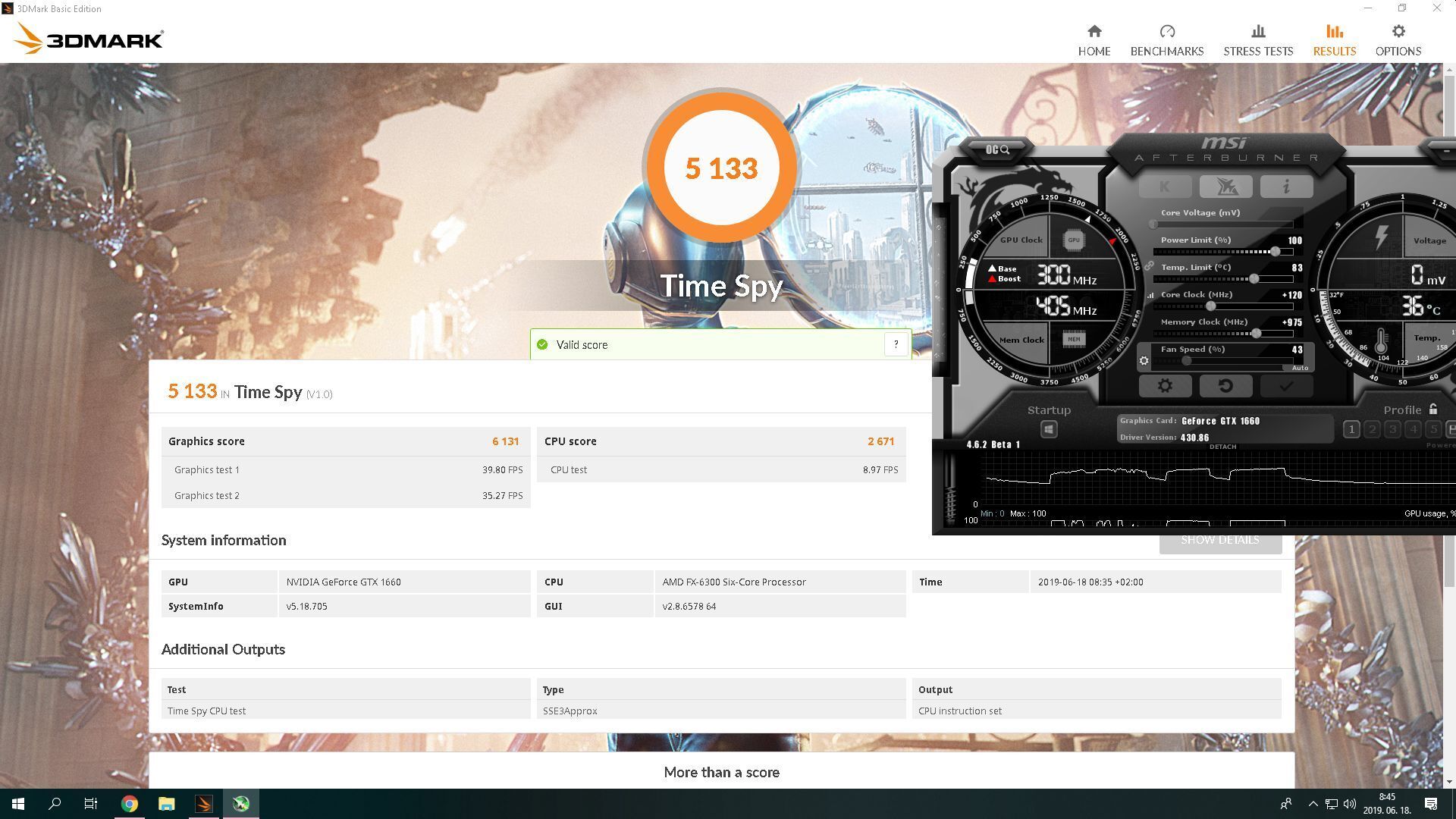This screenshot has width=1456, height=819.
Task: Click the CPU score value 2 671
Action: pos(880,441)
